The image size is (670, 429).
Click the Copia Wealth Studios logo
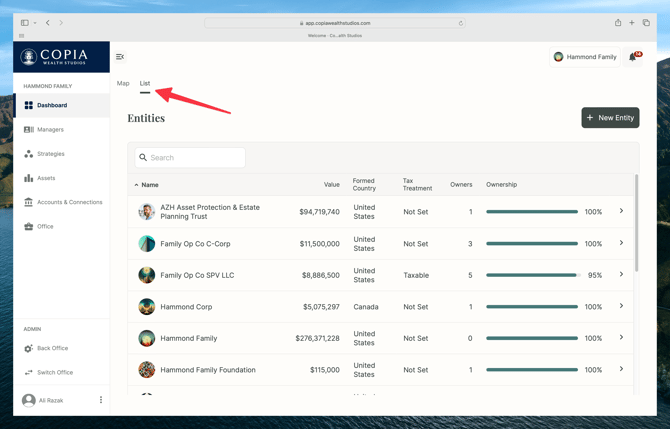54,57
